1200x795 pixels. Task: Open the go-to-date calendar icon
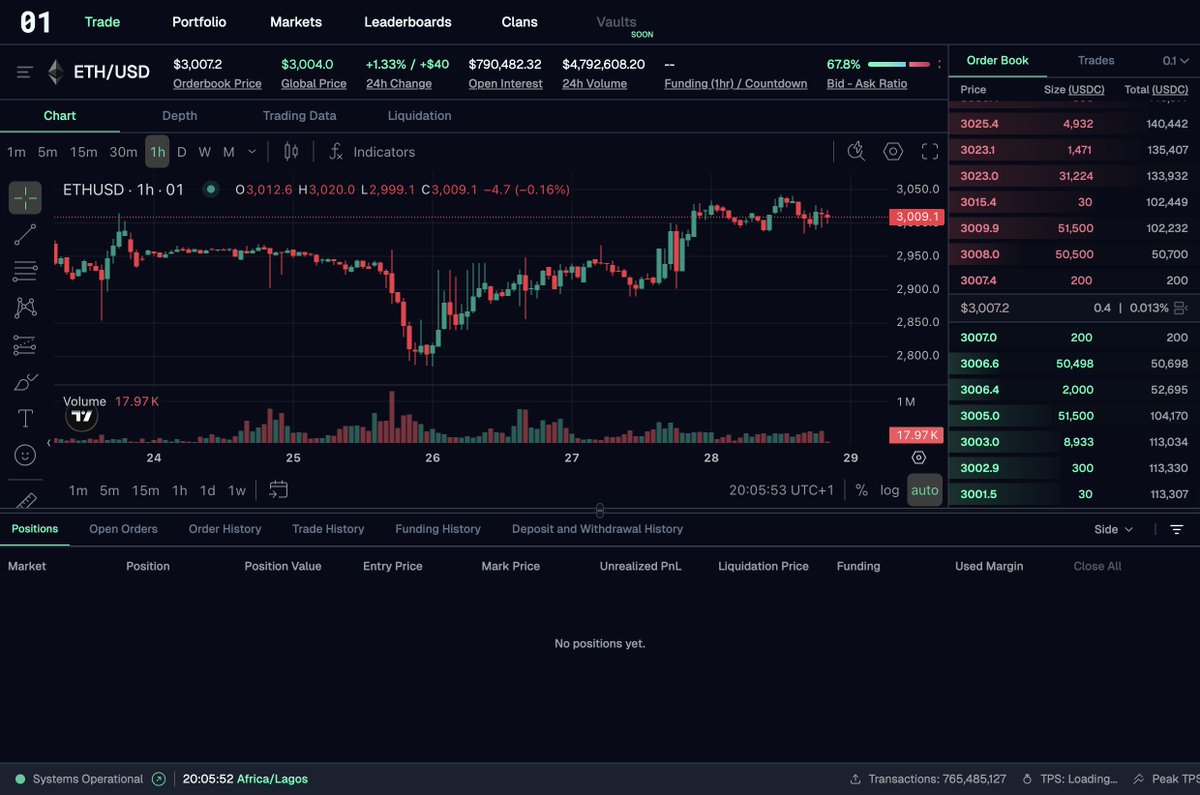pyautogui.click(x=278, y=490)
